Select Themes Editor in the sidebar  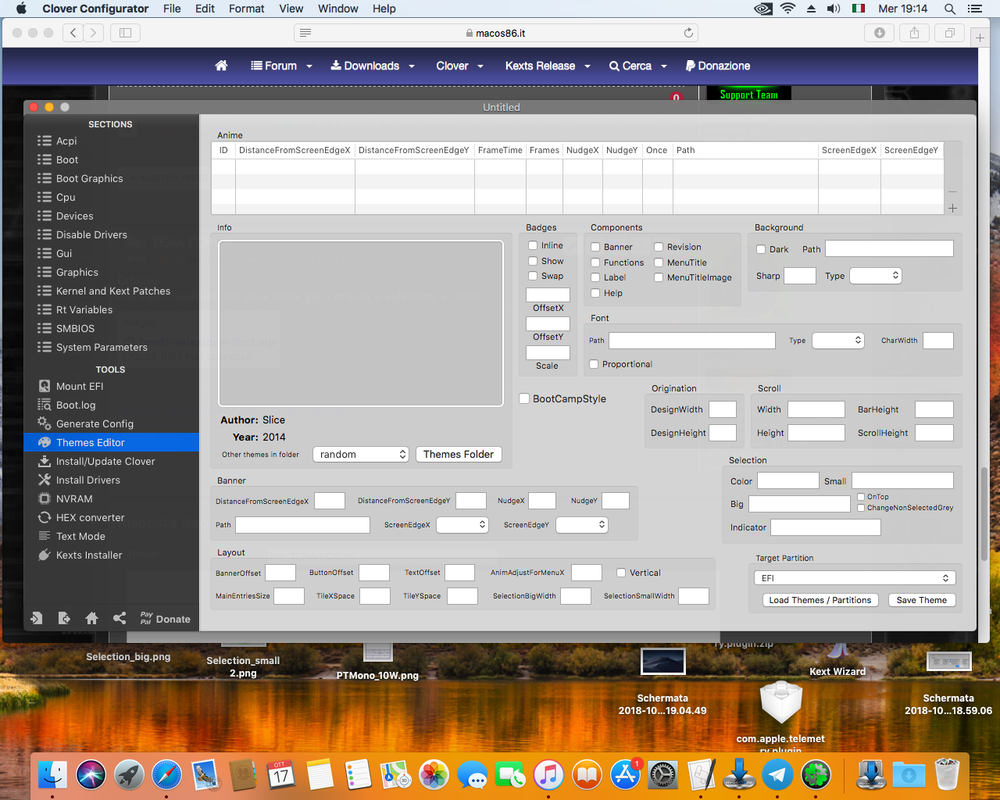111,442
